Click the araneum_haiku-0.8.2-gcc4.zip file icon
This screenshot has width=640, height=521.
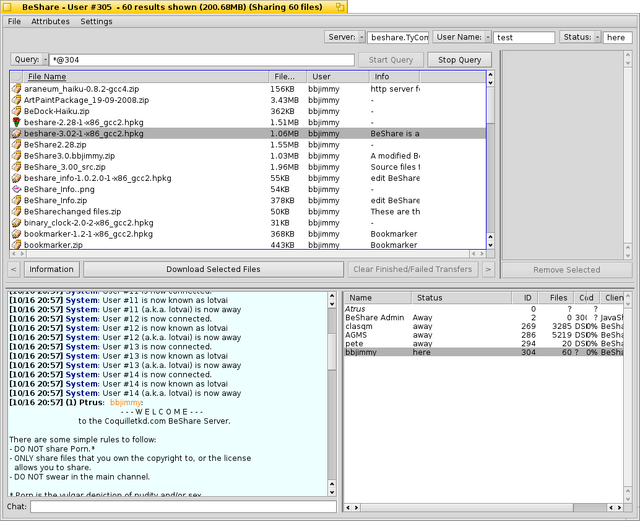16,89
